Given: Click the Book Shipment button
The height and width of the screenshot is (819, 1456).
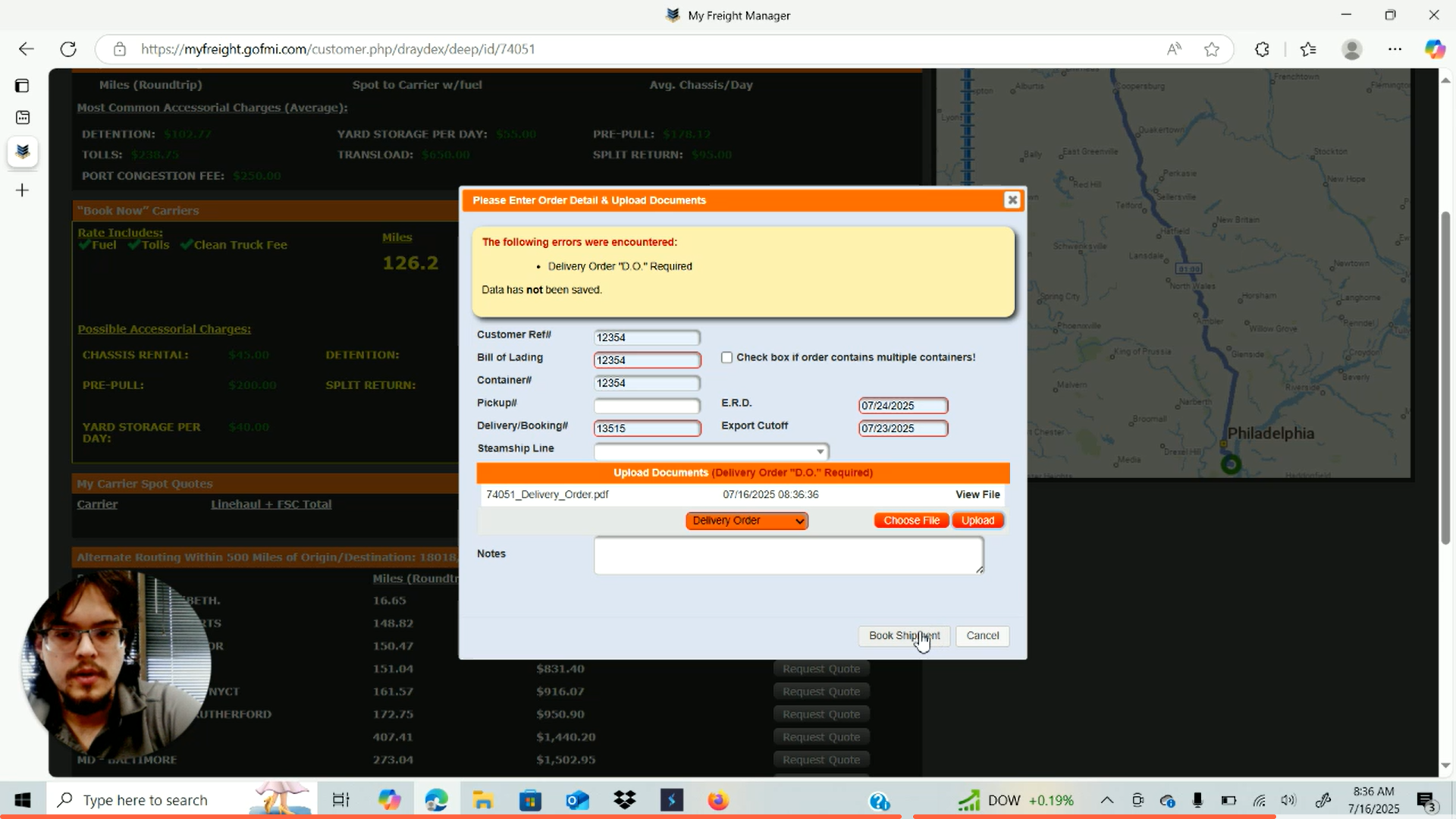Looking at the screenshot, I should 903,635.
